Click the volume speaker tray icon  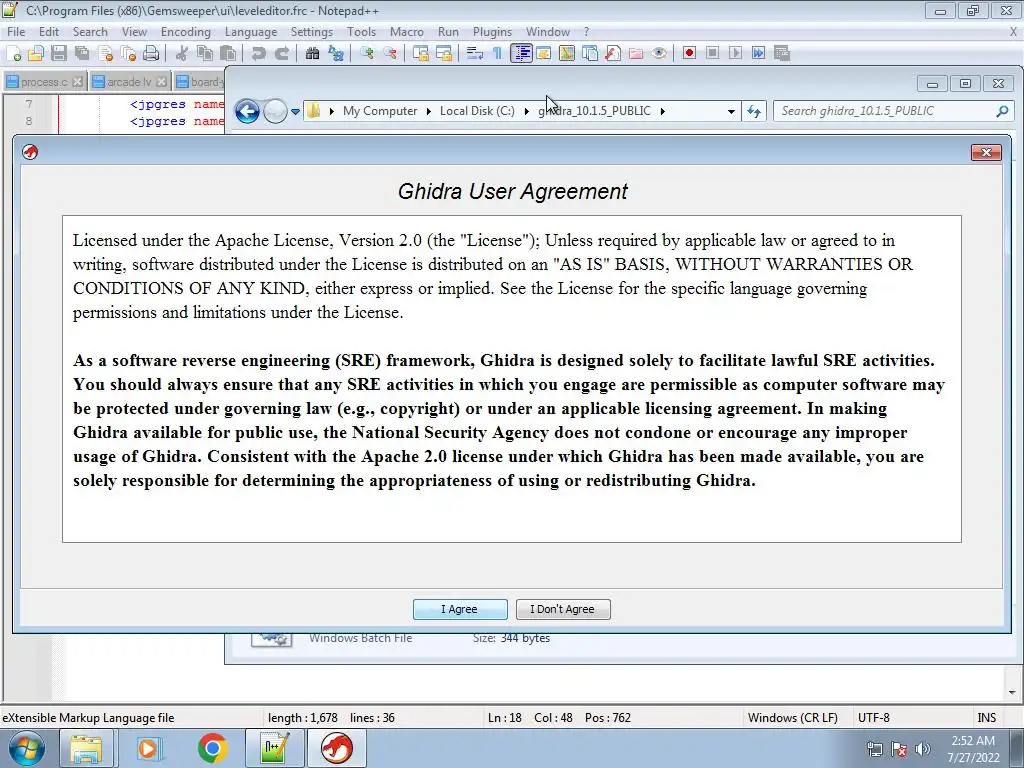point(923,749)
